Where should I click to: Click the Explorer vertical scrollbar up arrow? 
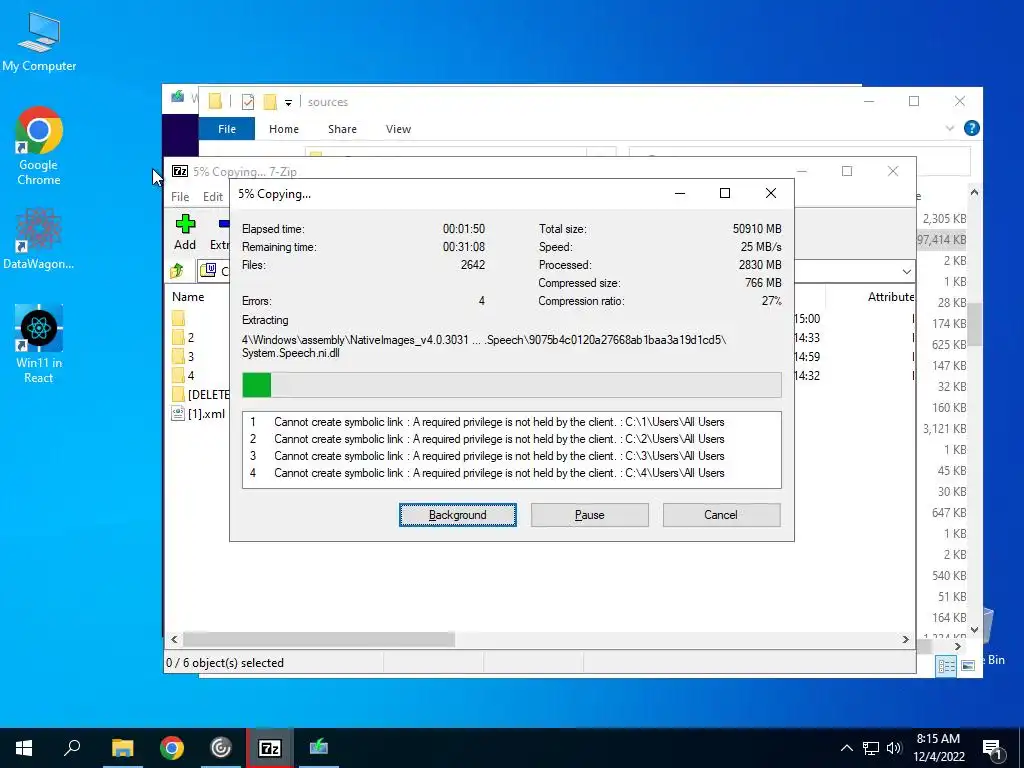[974, 193]
